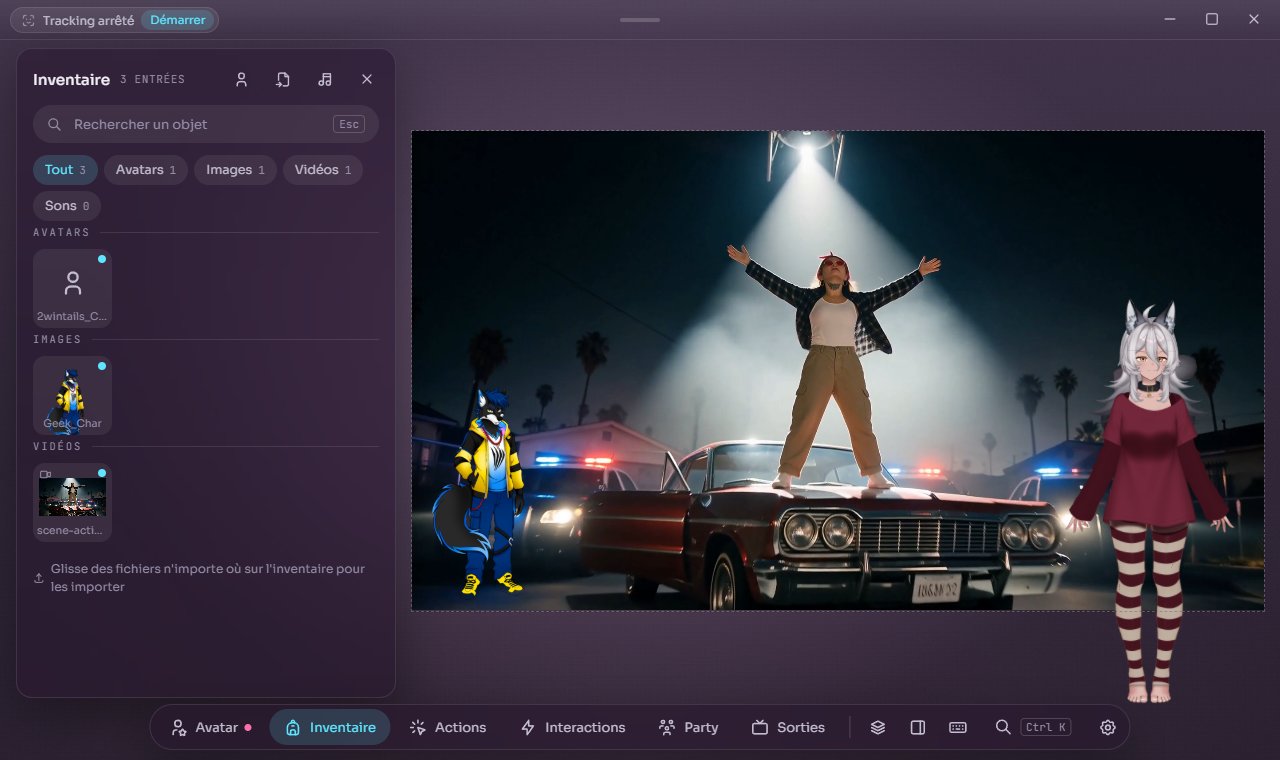Focus the 'Rechercher un objet' search field
This screenshot has height=760, width=1280.
tap(206, 124)
